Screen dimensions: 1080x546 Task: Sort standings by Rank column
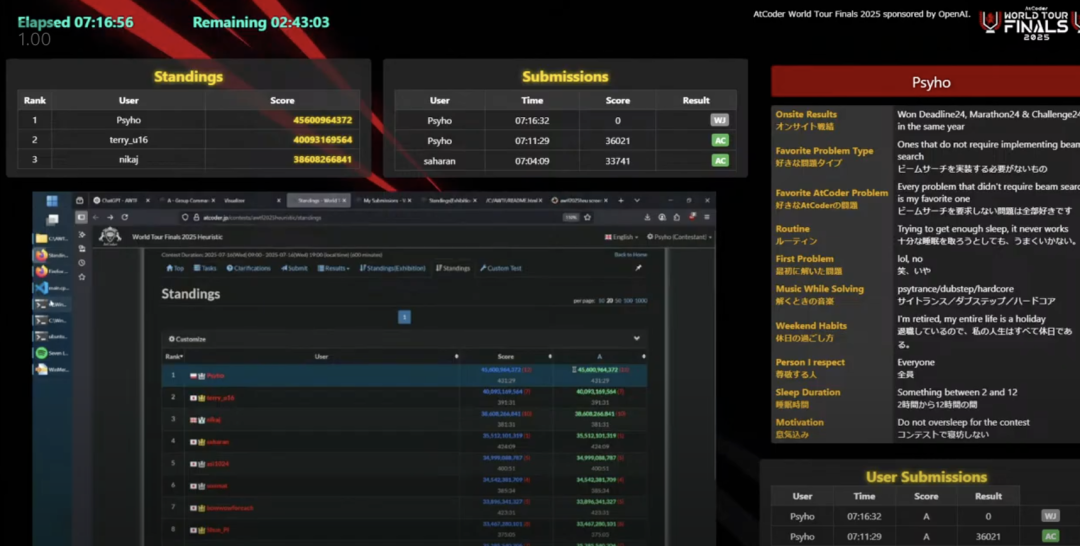click(x=174, y=357)
